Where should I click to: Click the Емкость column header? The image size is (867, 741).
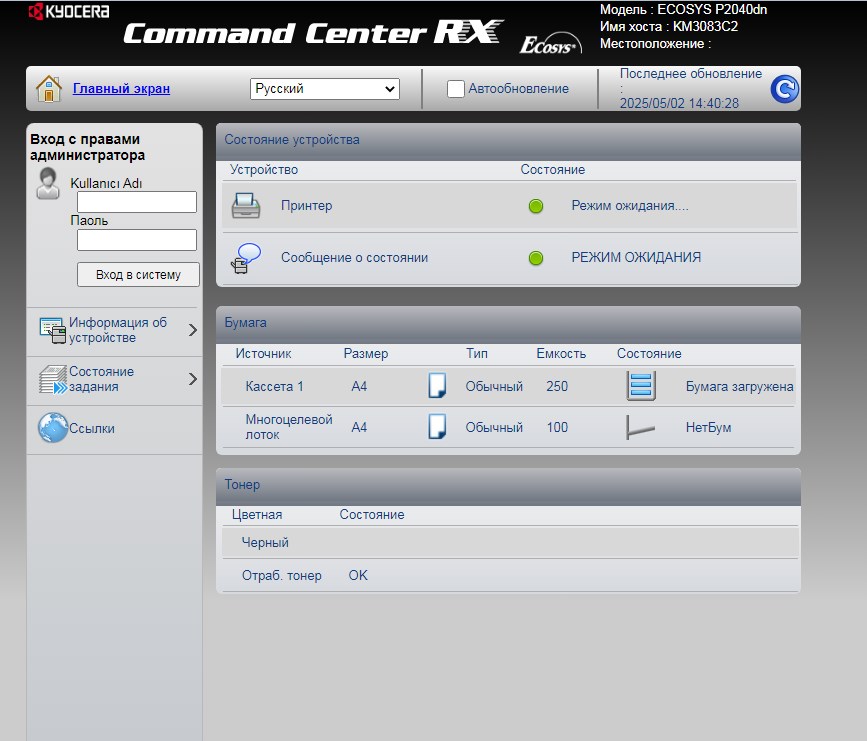click(561, 354)
